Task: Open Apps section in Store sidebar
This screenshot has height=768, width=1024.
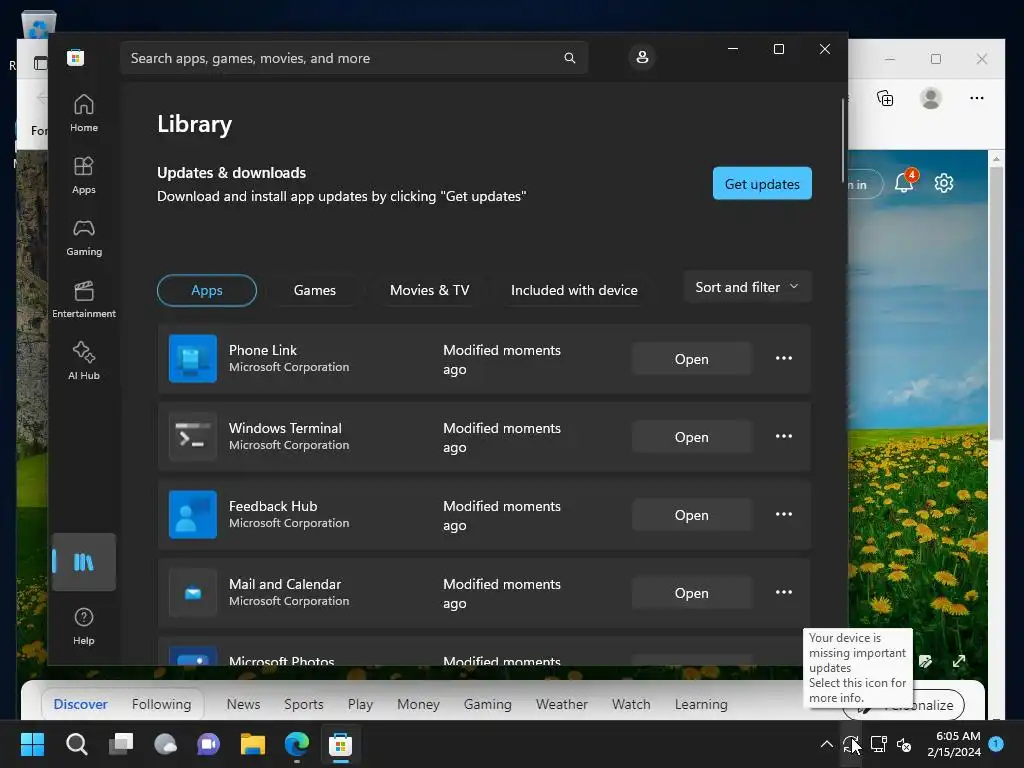Action: coord(84,176)
